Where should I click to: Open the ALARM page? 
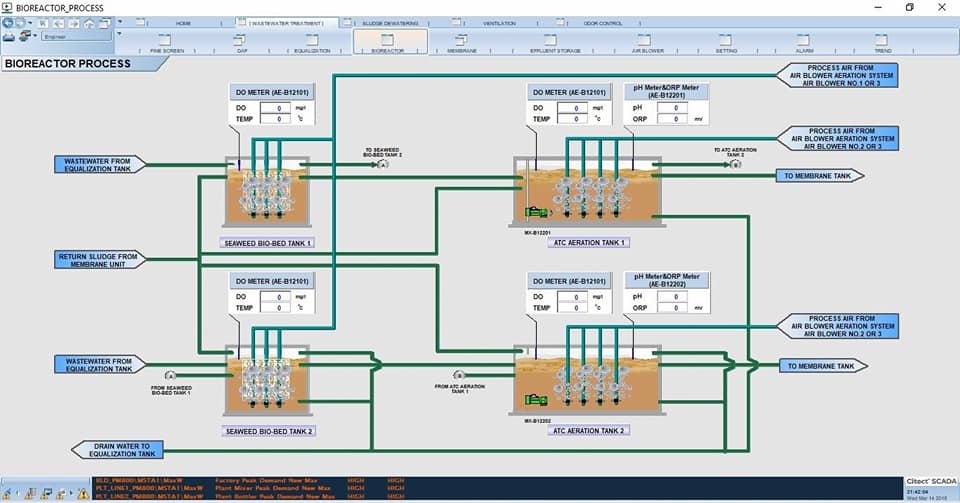(x=804, y=43)
